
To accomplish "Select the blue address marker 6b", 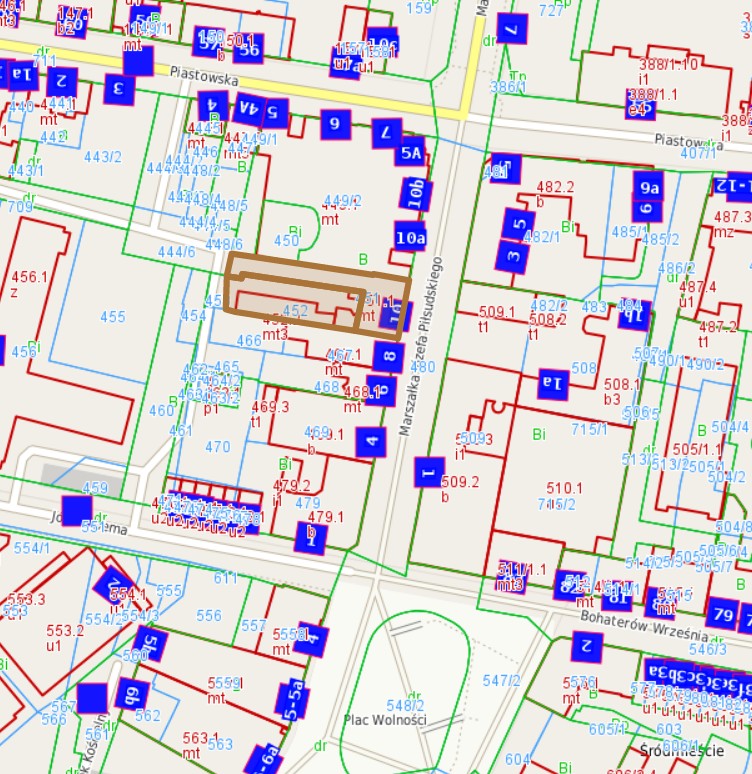I will click(129, 694).
